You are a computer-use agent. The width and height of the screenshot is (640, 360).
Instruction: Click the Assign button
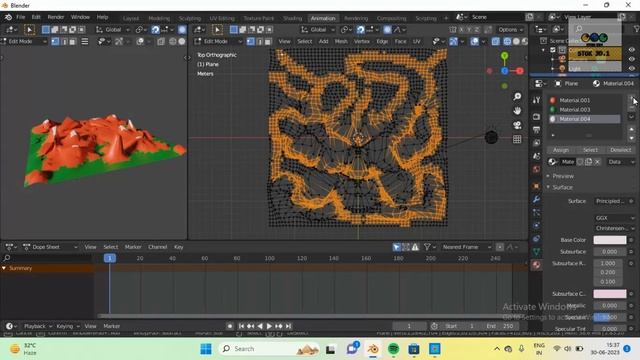tap(561, 150)
